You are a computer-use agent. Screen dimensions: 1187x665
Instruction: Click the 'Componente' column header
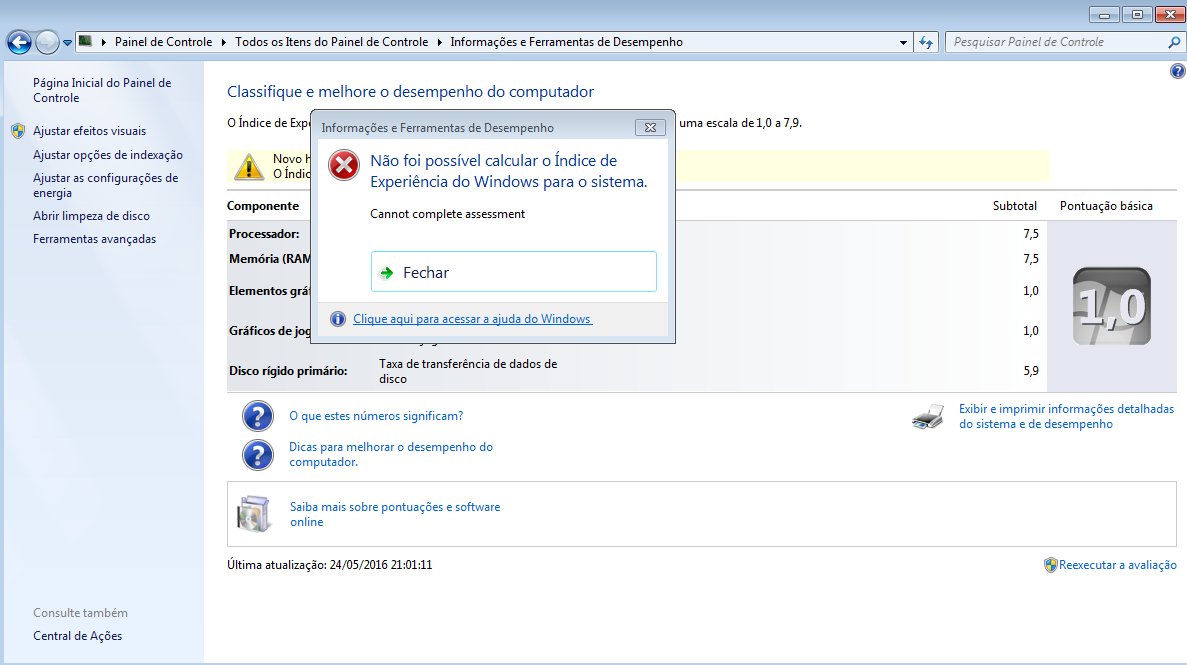click(x=263, y=206)
